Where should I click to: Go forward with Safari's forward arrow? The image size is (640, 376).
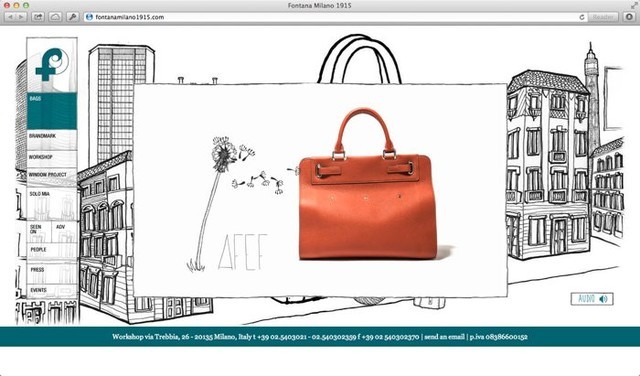click(x=22, y=17)
